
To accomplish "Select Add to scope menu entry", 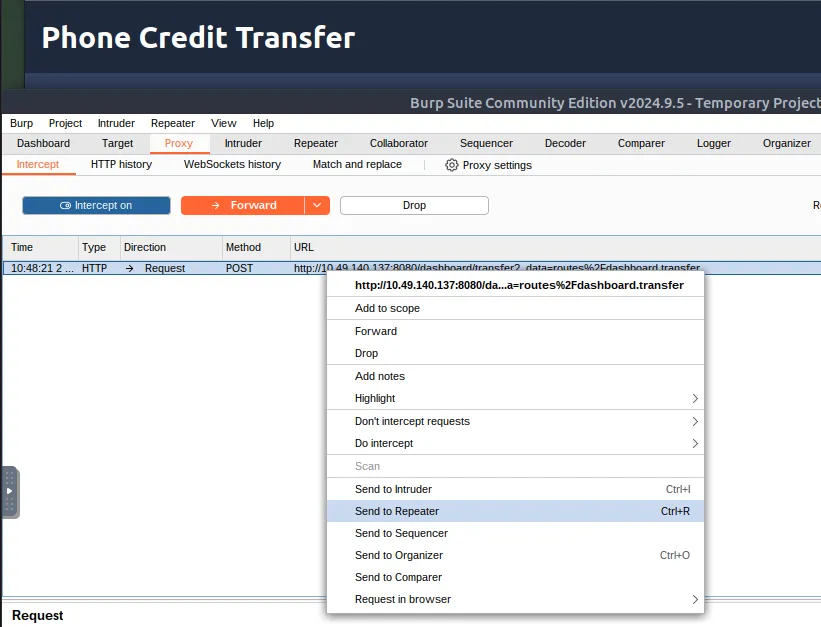I will click(x=387, y=308).
